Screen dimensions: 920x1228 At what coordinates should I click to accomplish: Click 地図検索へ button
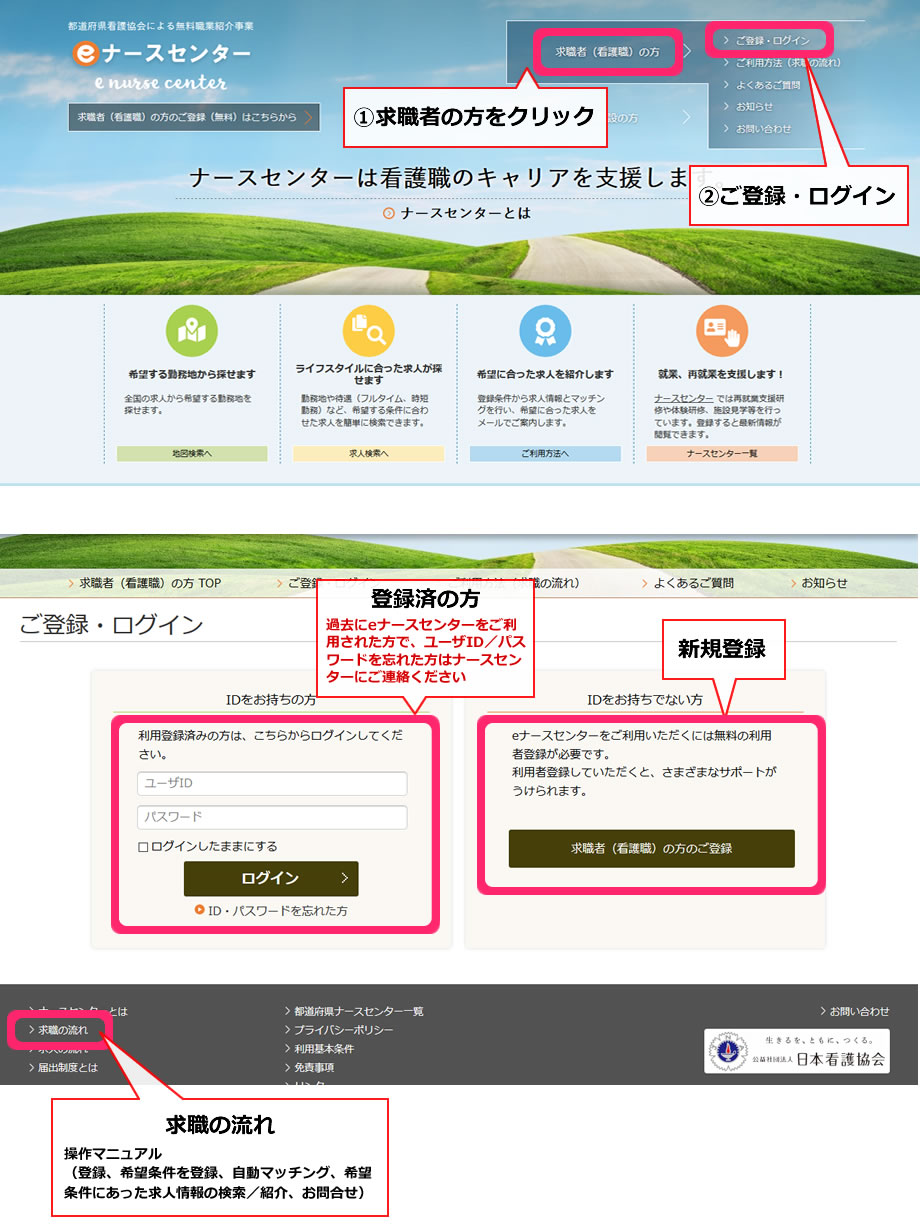[x=192, y=453]
